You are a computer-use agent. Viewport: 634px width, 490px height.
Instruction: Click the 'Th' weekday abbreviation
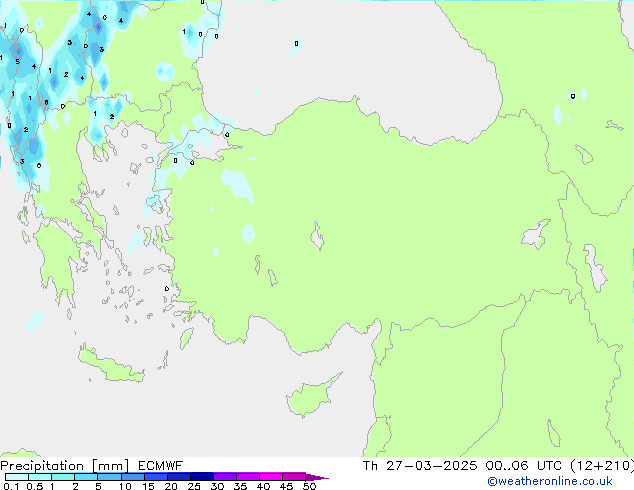370,466
